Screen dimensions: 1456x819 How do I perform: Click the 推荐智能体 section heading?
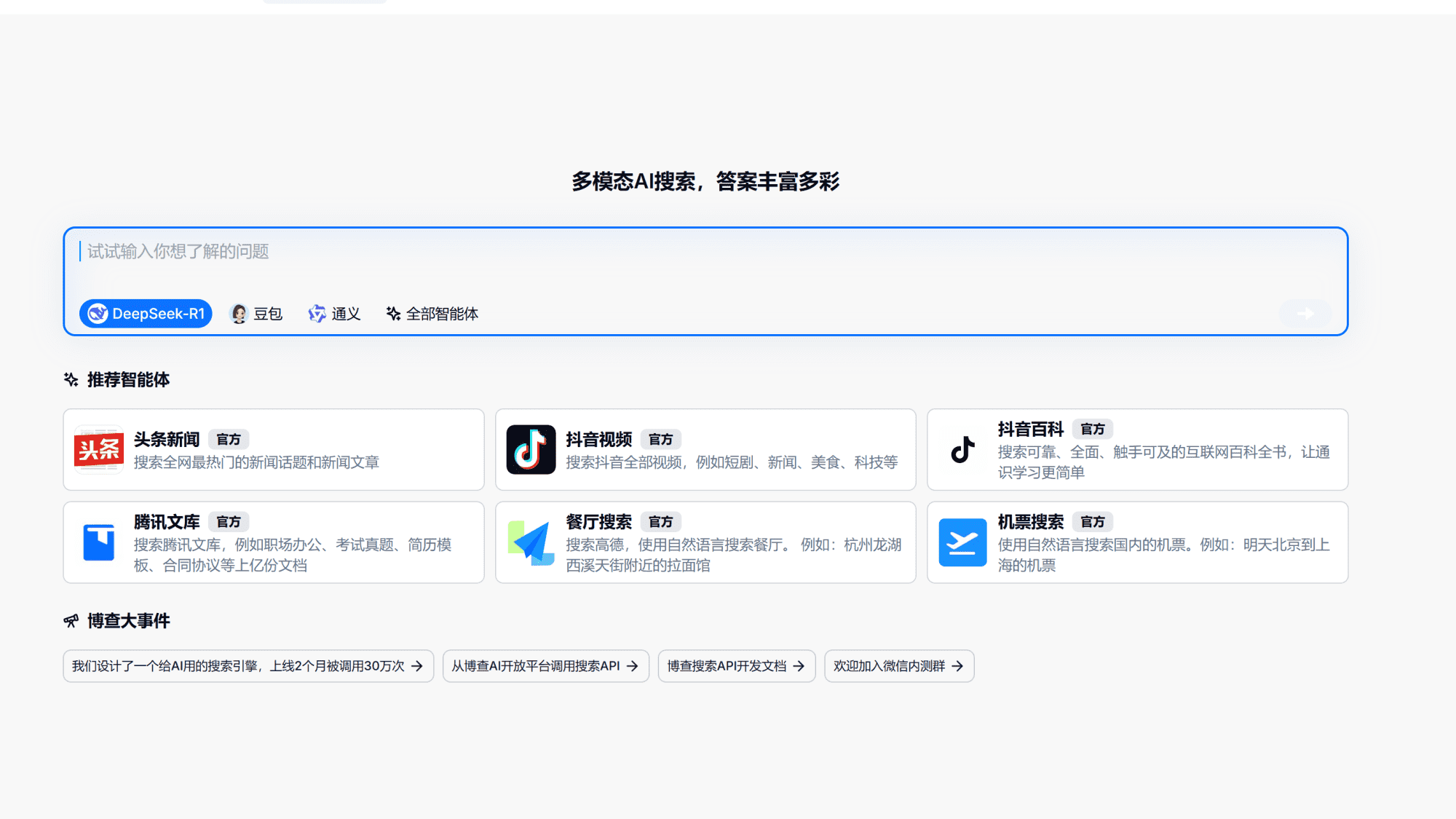tap(128, 380)
